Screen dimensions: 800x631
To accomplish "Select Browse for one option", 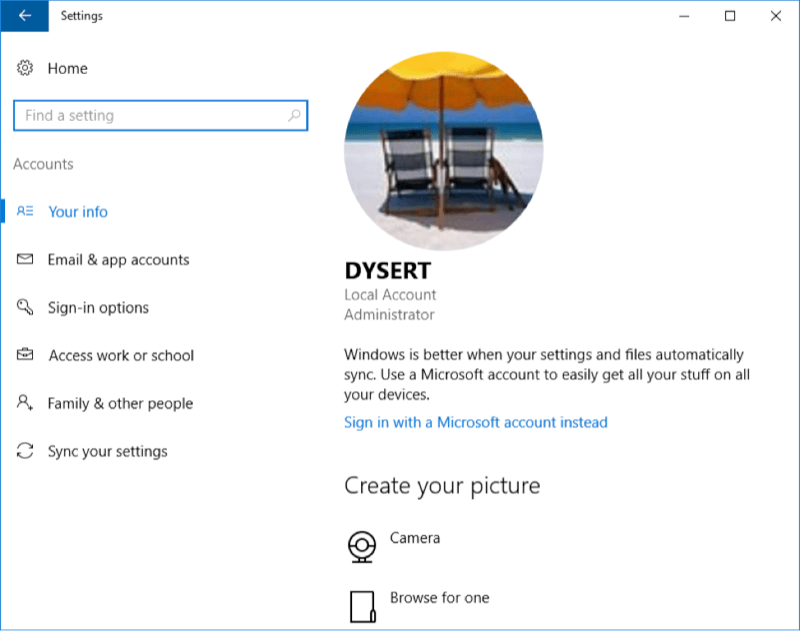I will [x=440, y=598].
